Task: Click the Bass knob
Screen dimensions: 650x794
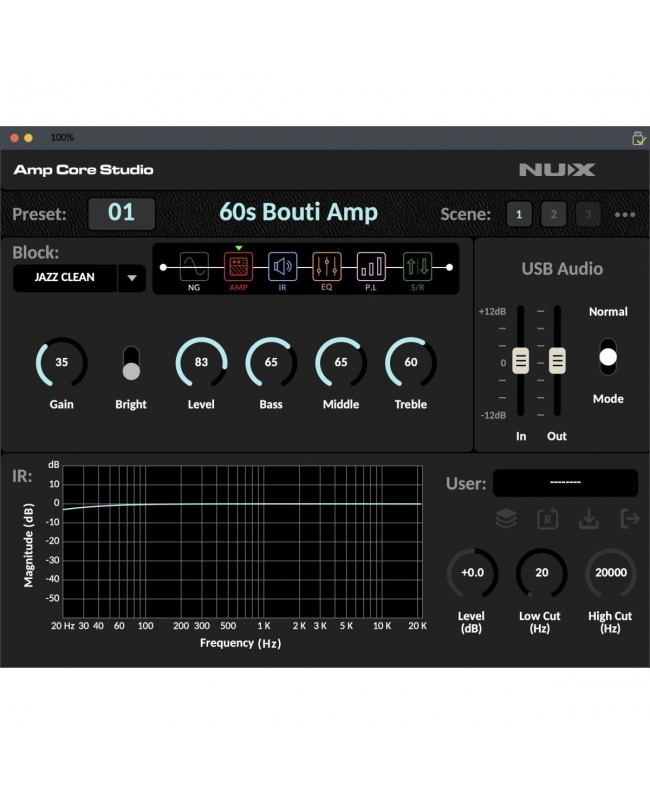Action: click(x=271, y=363)
